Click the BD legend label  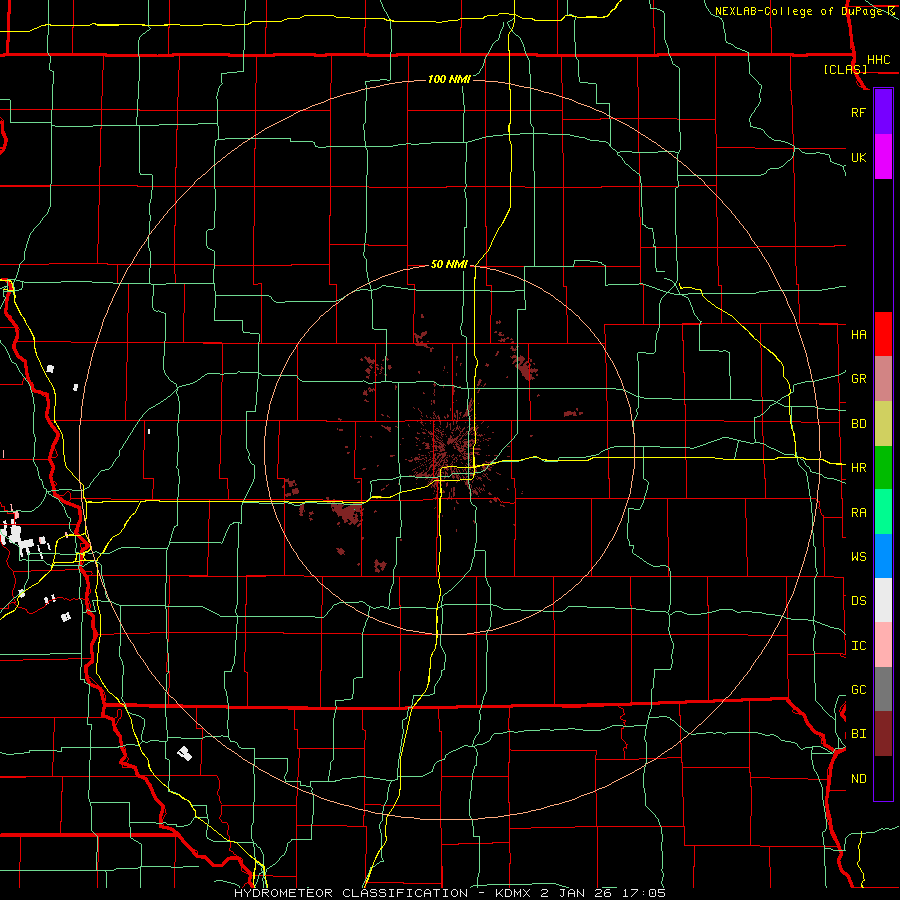click(858, 424)
